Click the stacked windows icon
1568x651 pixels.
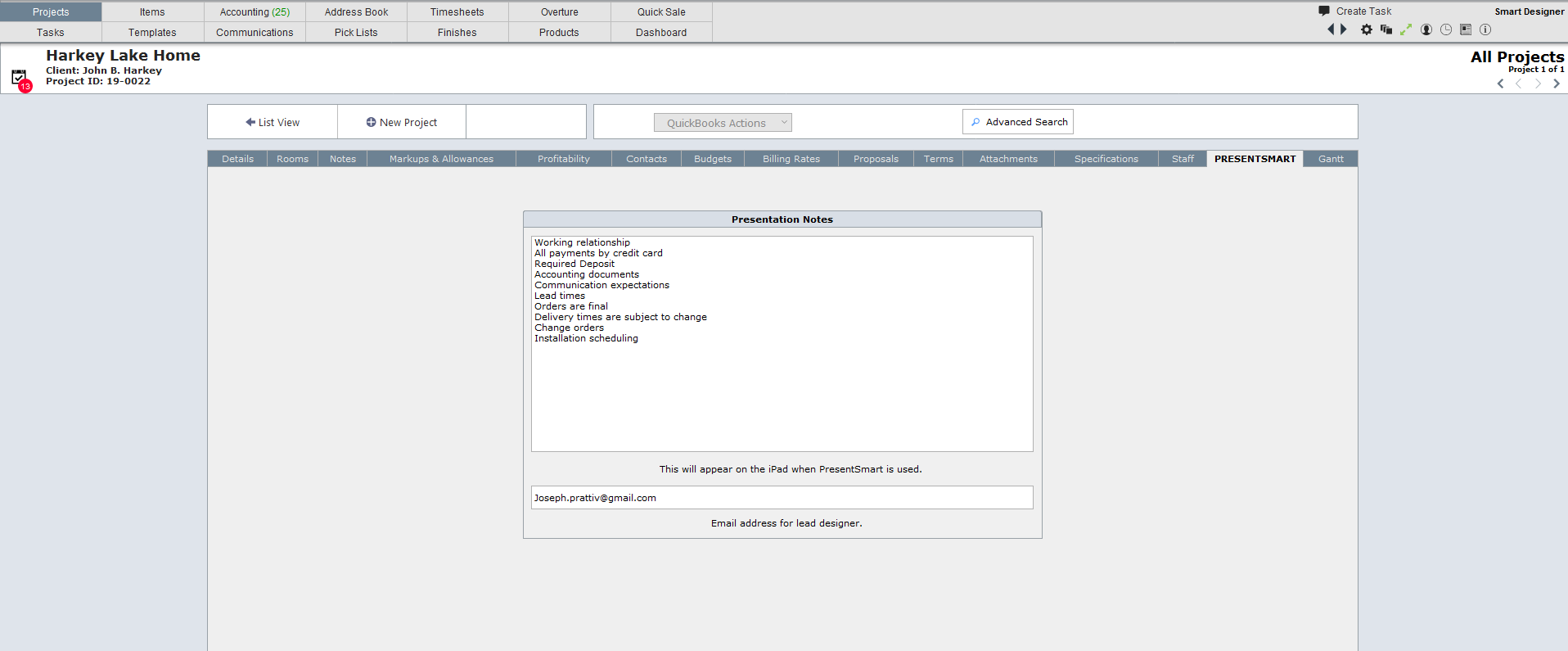(x=1386, y=29)
